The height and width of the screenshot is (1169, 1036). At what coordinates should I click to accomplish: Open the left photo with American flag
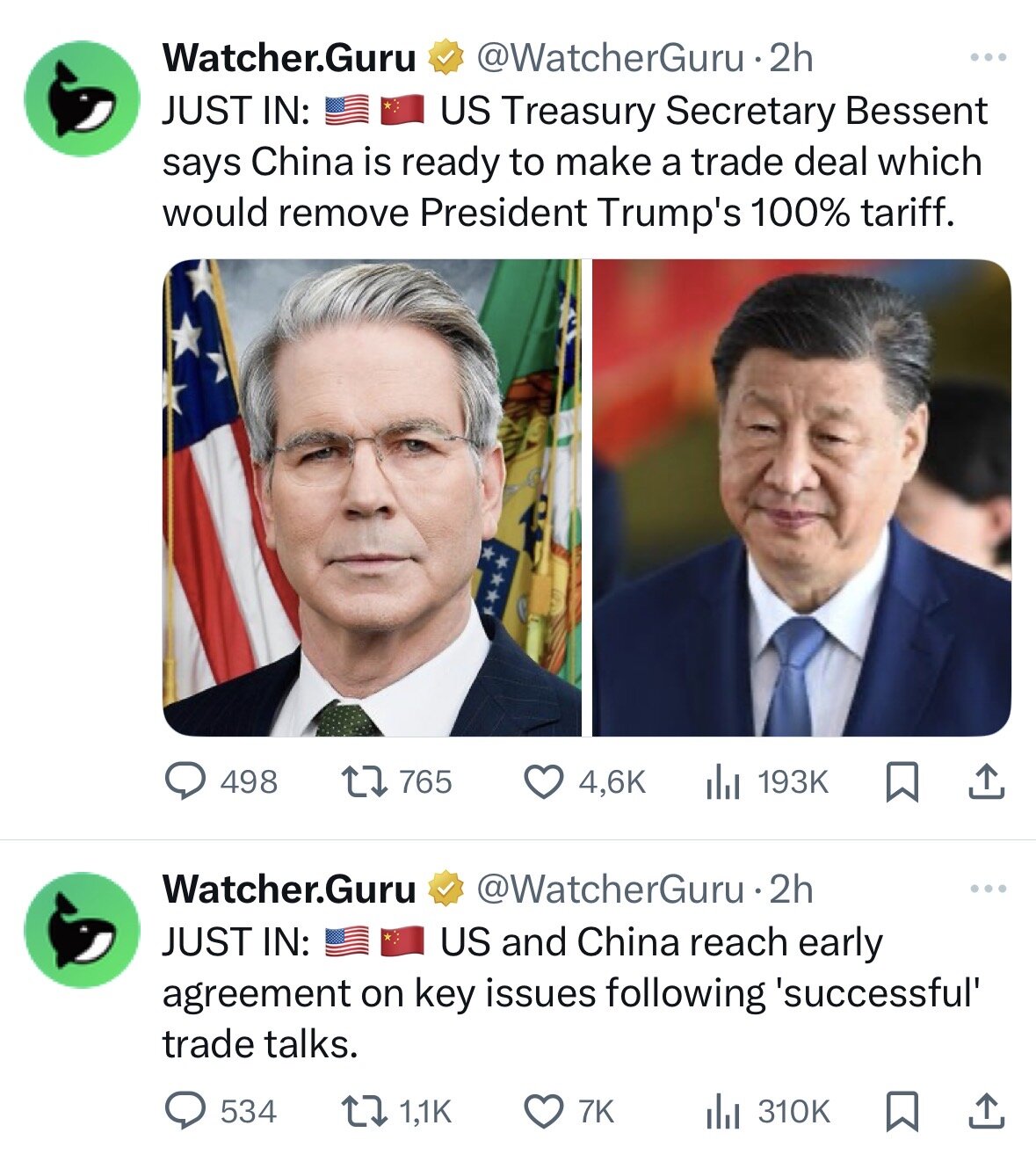pyautogui.click(x=372, y=497)
